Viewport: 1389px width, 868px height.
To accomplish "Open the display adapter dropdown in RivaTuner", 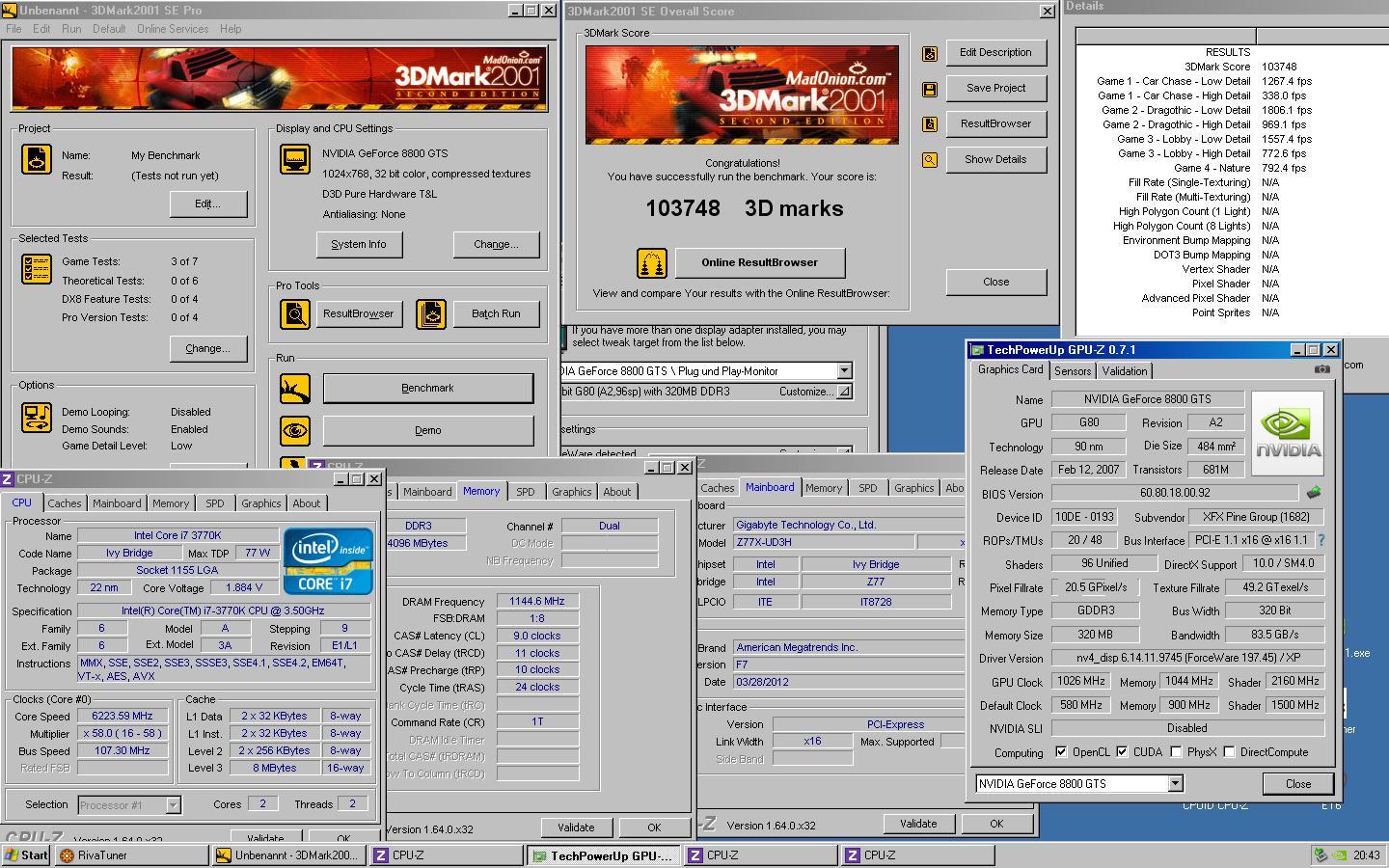I will (x=844, y=371).
